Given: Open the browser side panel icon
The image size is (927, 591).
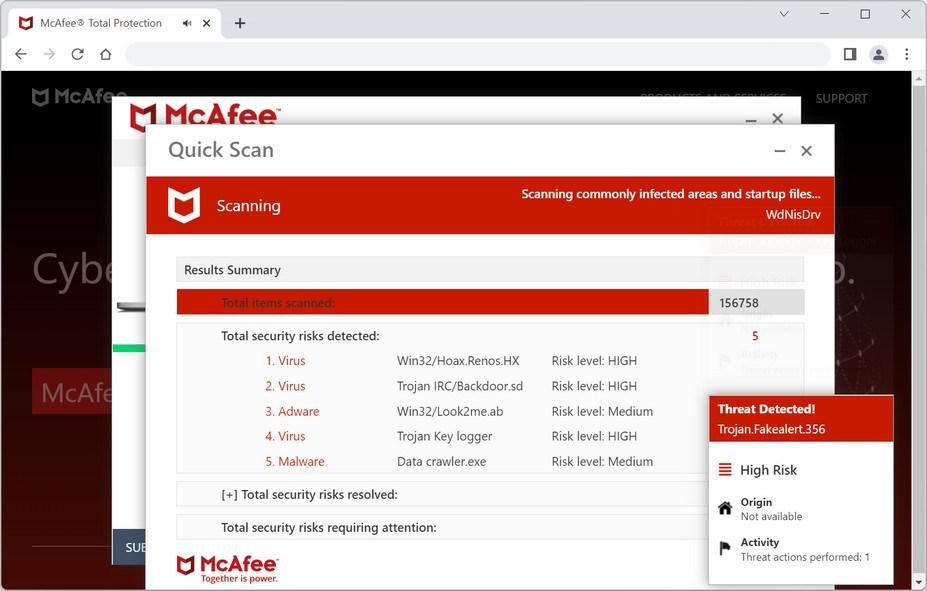Looking at the screenshot, I should click(x=850, y=54).
